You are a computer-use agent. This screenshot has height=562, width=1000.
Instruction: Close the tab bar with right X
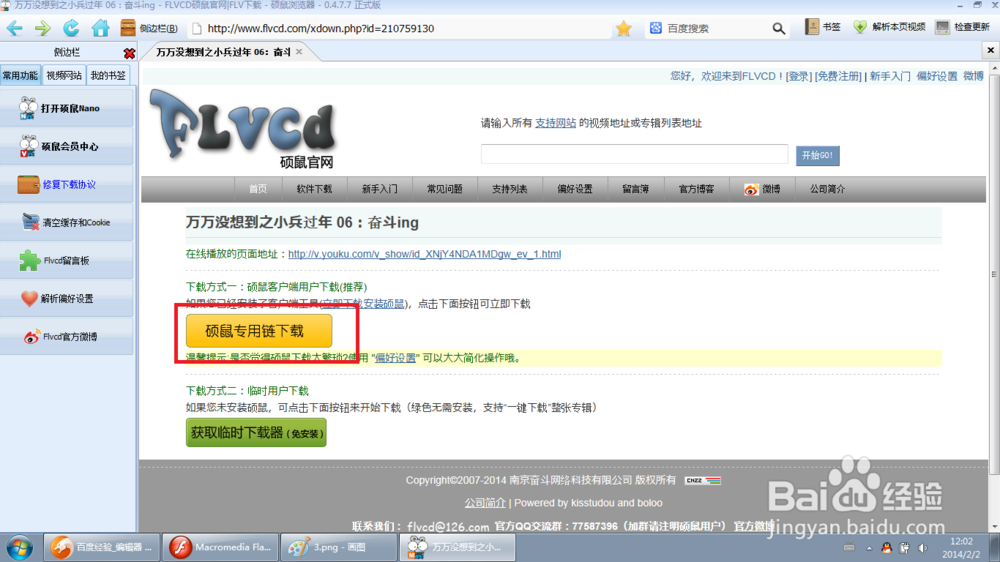pos(990,50)
